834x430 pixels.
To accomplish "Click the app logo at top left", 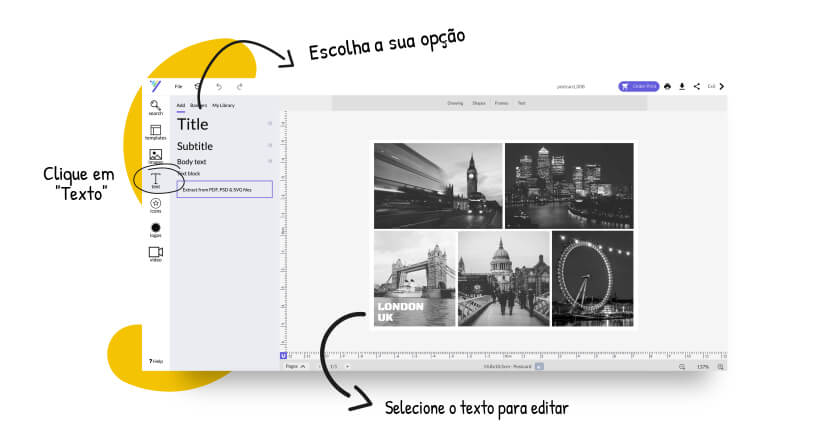I will coord(155,86).
